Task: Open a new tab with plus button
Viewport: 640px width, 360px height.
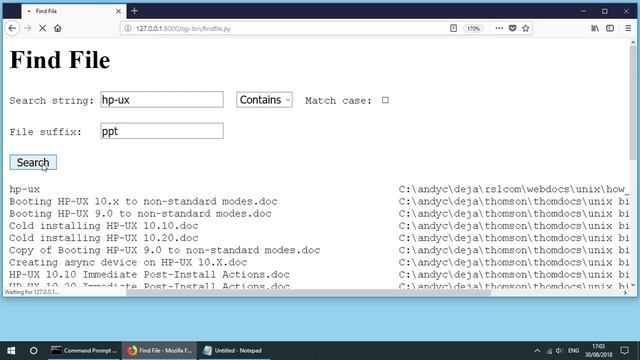Action: [134, 11]
